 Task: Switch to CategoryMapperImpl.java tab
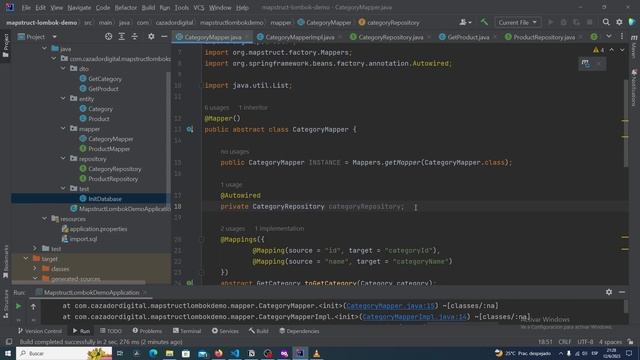click(299, 37)
